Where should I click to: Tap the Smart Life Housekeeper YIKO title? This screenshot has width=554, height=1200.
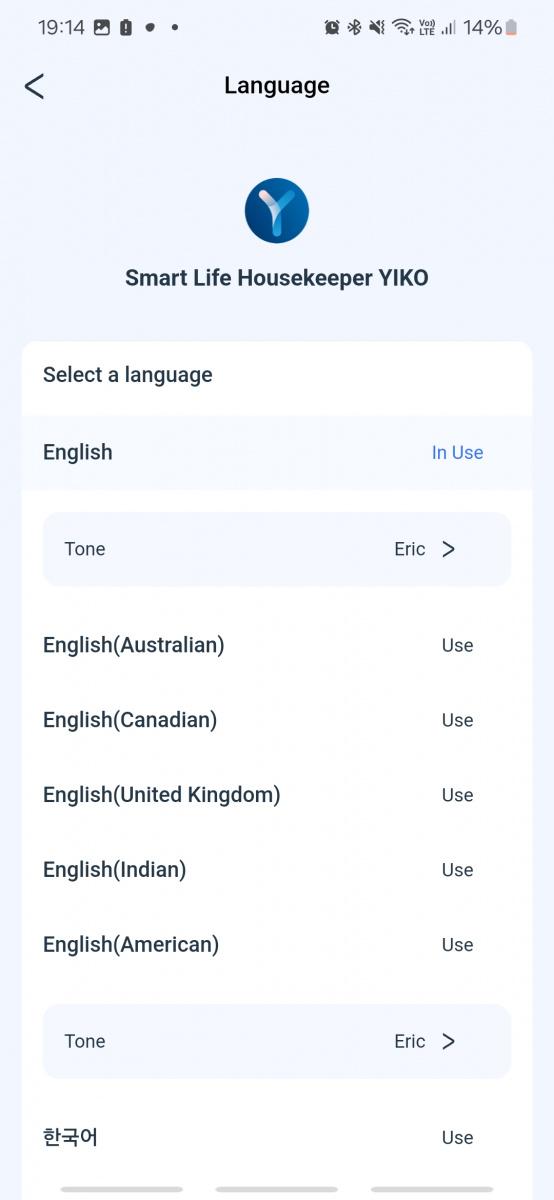click(x=277, y=278)
